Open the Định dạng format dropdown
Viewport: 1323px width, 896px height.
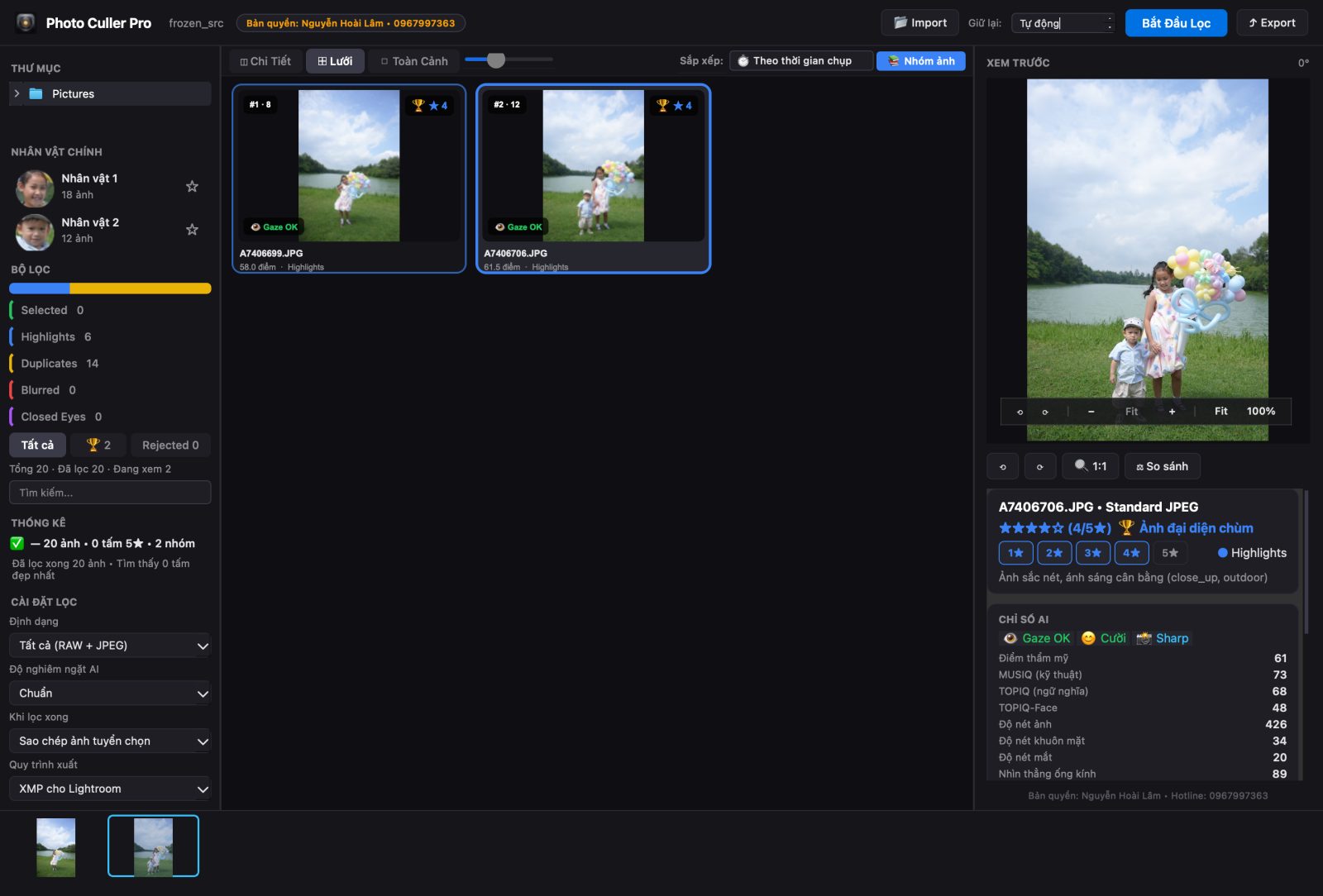[110, 646]
